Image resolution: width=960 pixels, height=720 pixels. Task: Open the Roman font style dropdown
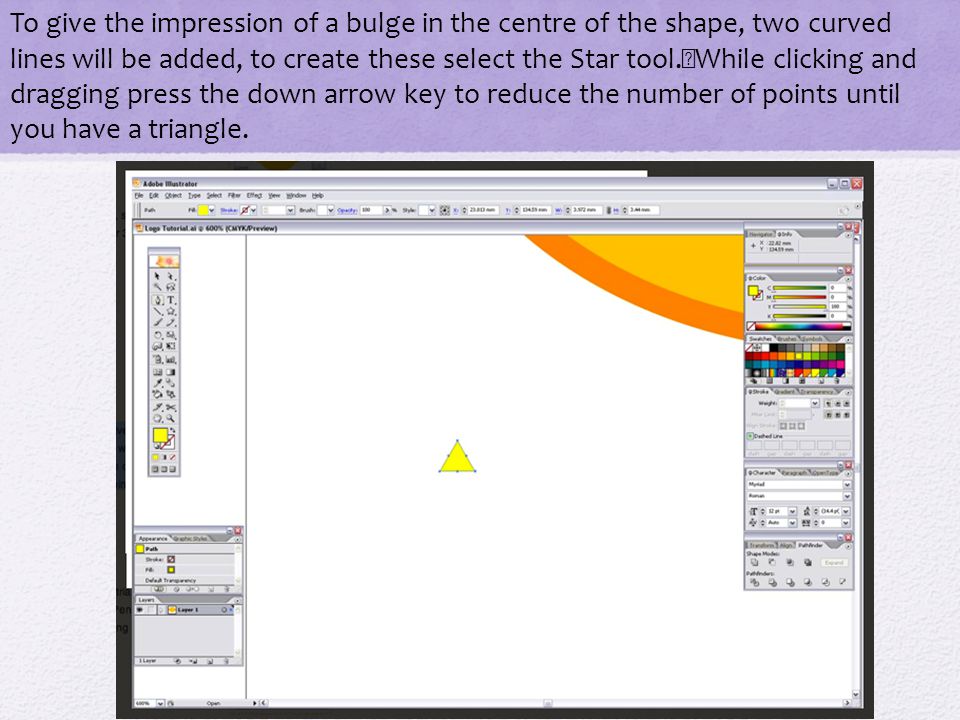(x=847, y=496)
